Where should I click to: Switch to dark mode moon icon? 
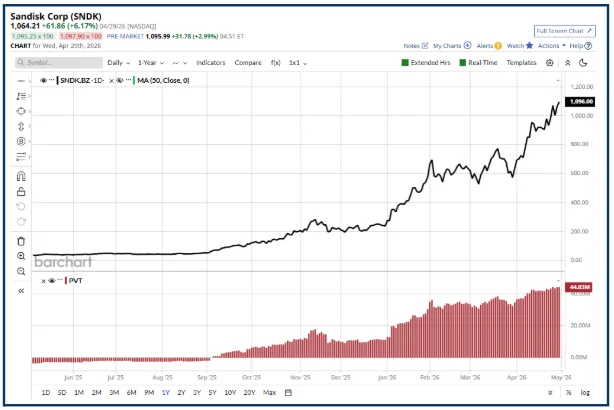coord(583,63)
